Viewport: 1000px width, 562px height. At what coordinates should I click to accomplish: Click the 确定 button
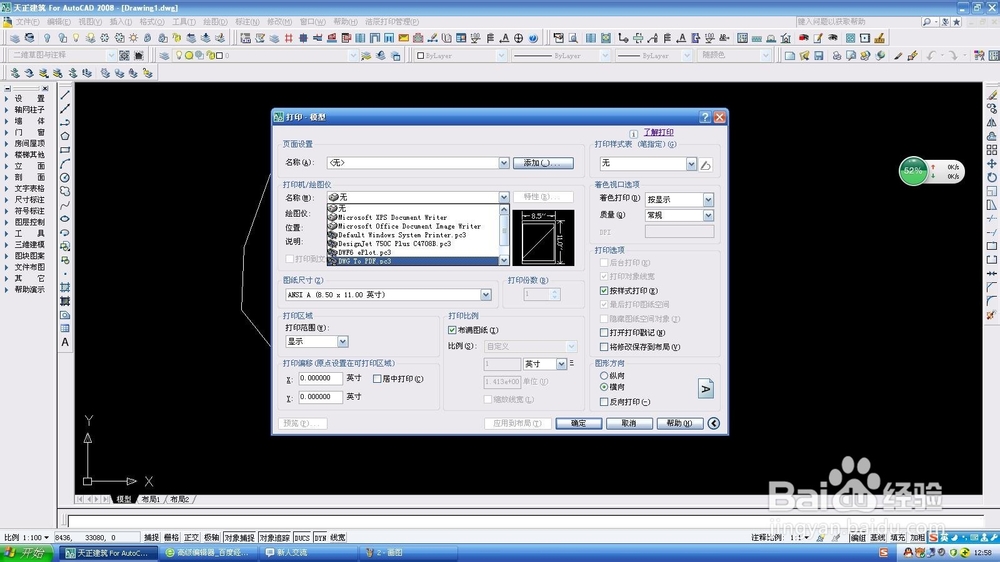click(x=578, y=423)
